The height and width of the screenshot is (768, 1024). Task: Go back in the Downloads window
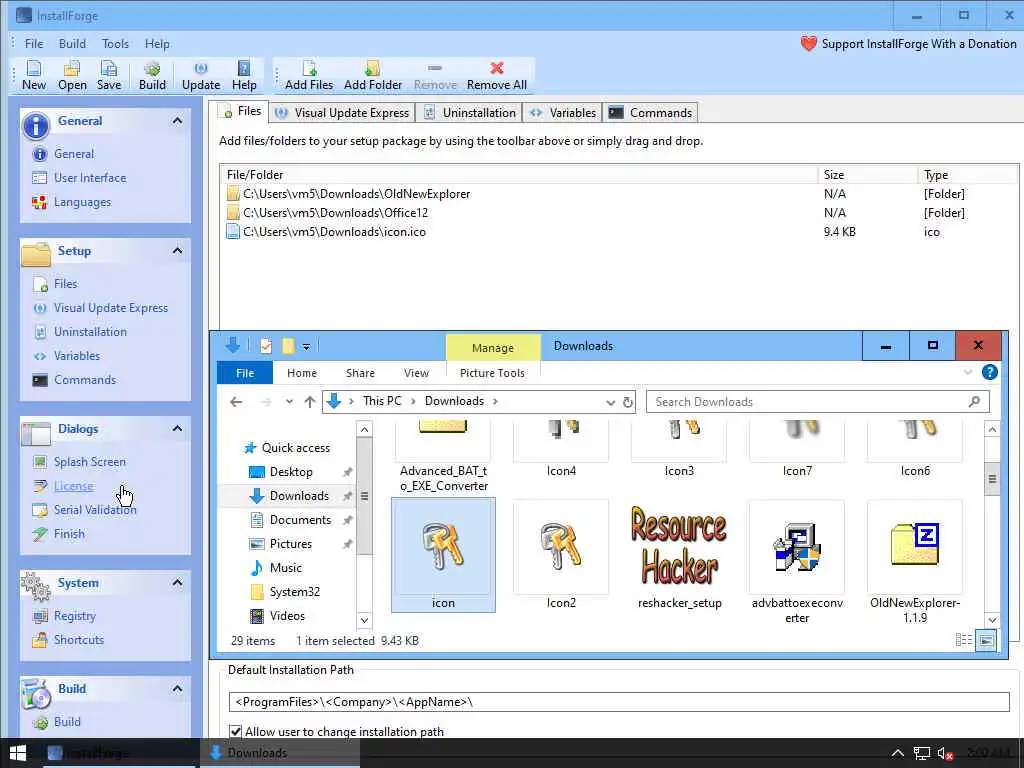click(x=236, y=402)
